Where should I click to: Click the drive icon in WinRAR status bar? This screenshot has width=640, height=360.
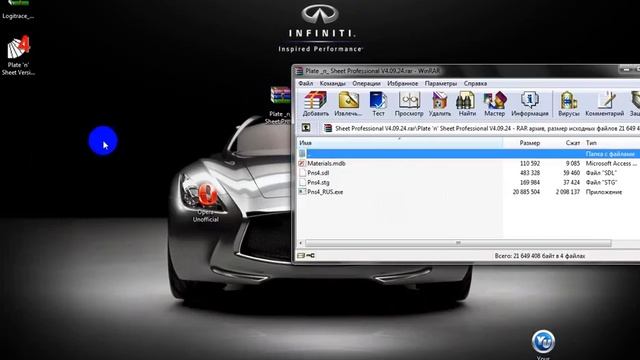[301, 256]
